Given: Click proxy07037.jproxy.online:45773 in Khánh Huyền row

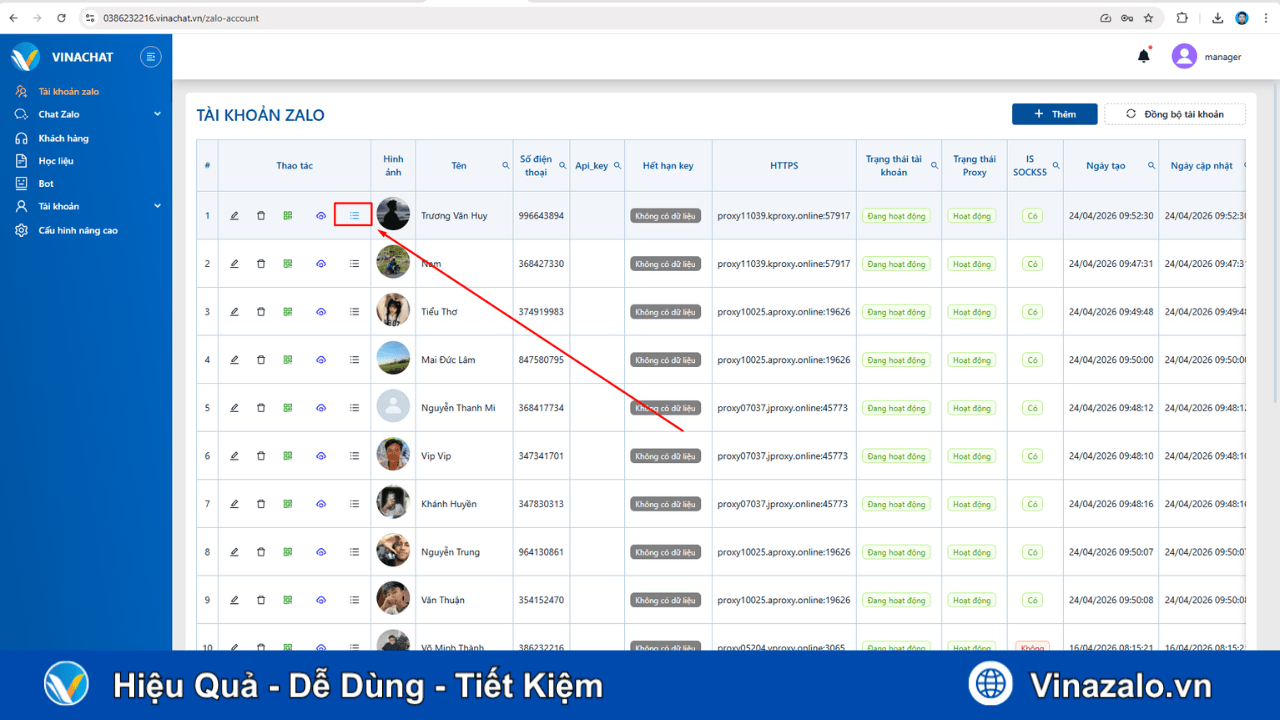Looking at the screenshot, I should tap(782, 504).
